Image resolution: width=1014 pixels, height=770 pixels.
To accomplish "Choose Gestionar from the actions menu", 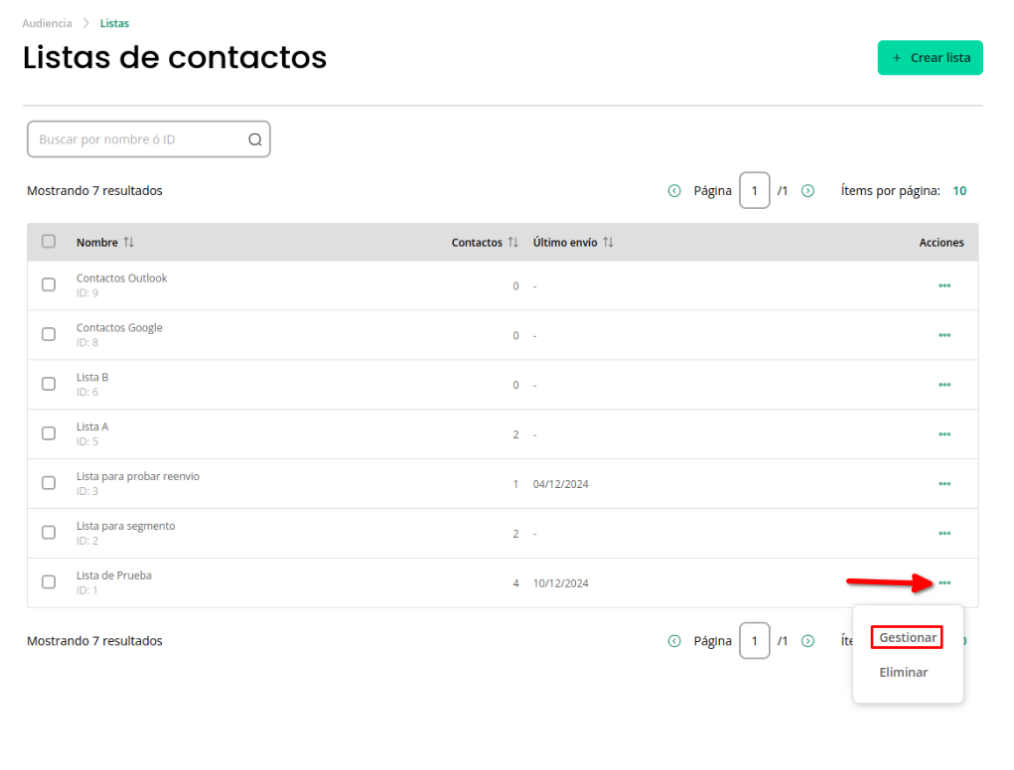I will coord(907,637).
